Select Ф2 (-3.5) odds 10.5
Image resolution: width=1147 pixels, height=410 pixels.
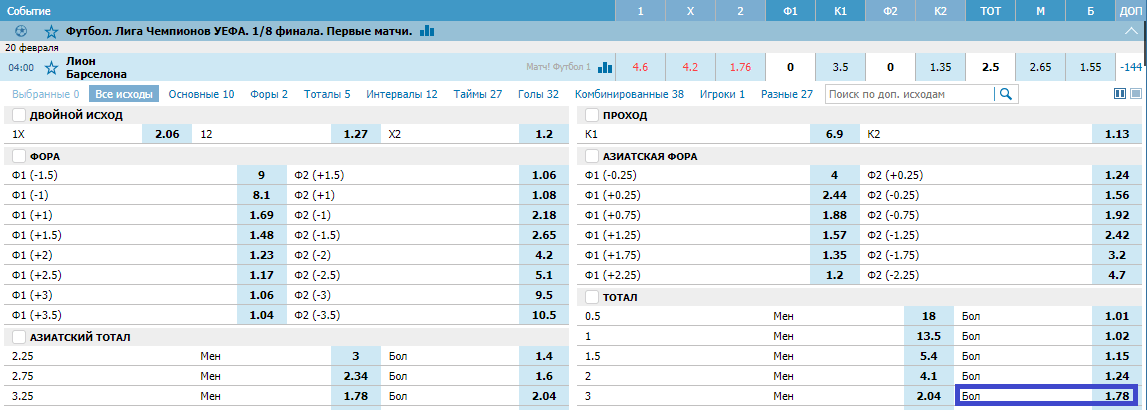[x=544, y=316]
